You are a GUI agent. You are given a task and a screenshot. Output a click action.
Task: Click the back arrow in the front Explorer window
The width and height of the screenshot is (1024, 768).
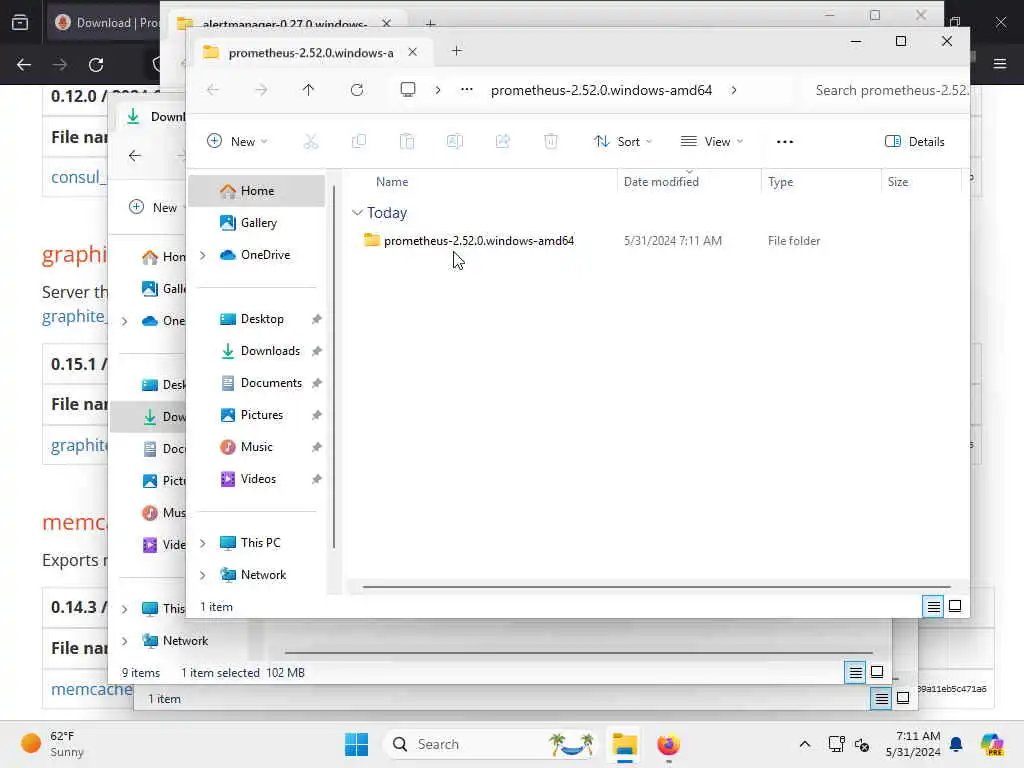213,90
